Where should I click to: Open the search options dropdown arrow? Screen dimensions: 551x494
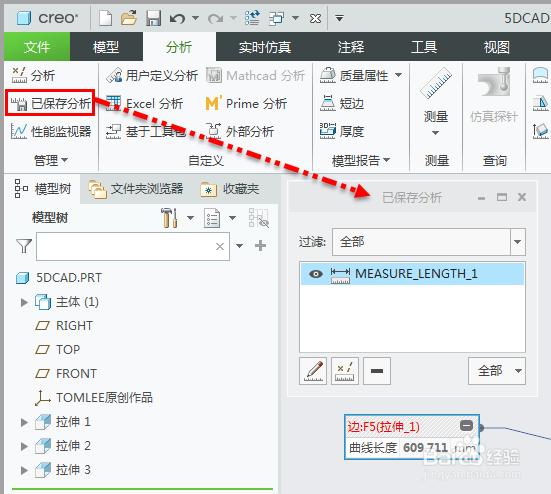pyautogui.click(x=239, y=246)
